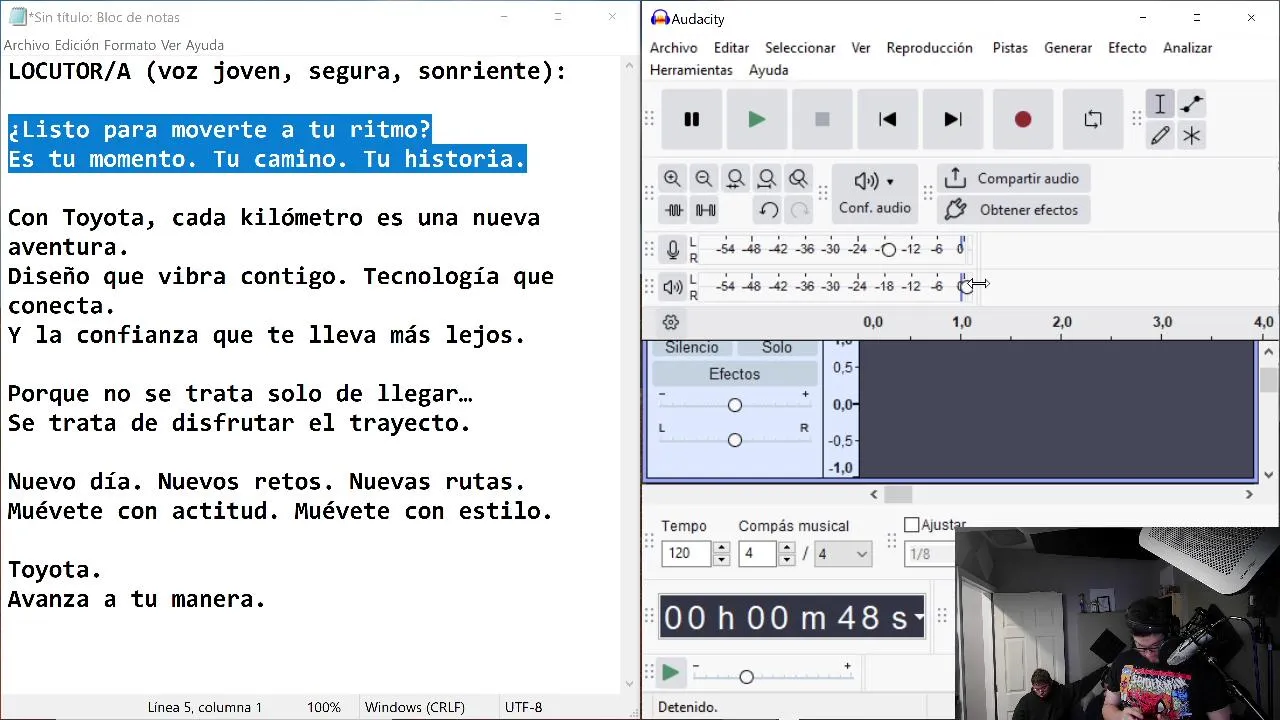Select the Envelope tool
The width and height of the screenshot is (1280, 720).
point(1191,104)
